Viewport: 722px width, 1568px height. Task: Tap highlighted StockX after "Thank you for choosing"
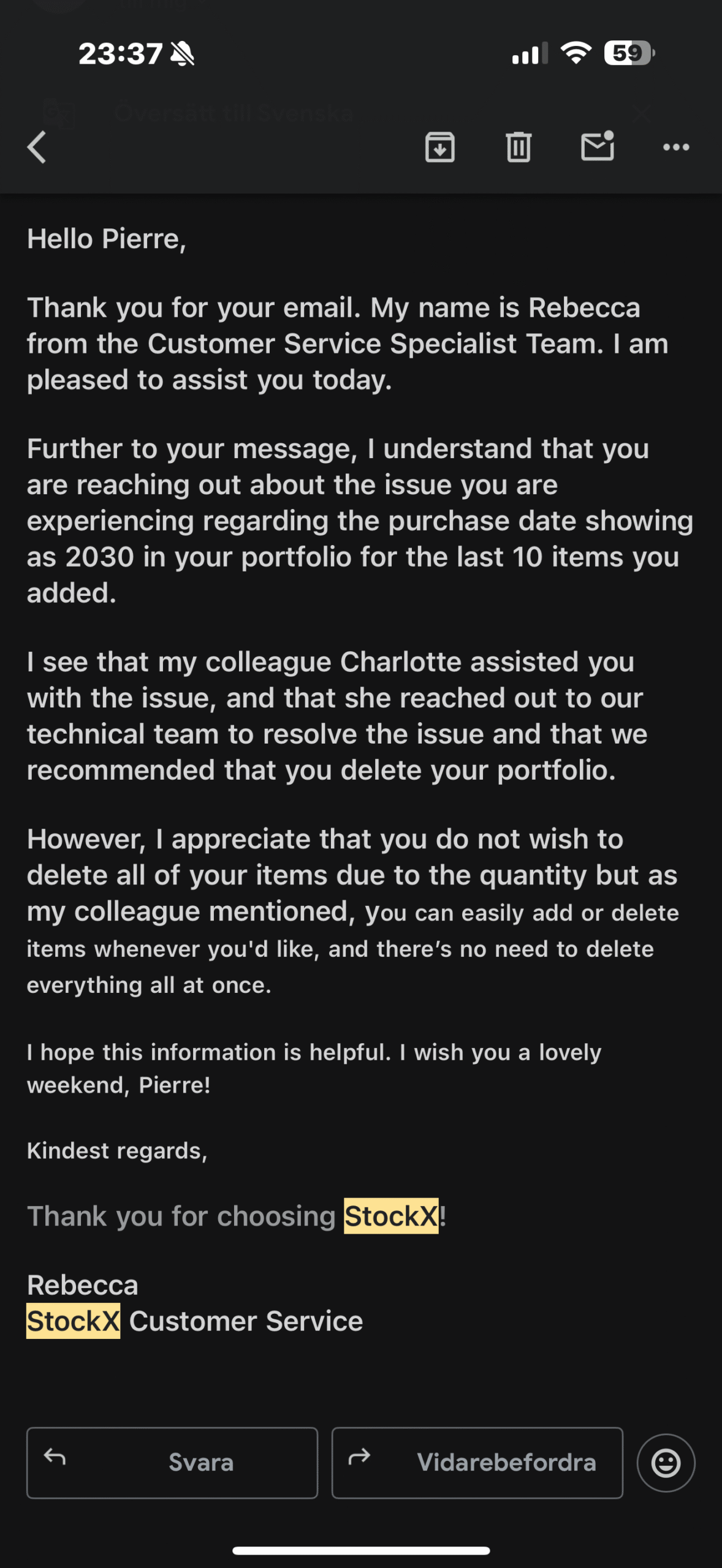pos(391,1216)
